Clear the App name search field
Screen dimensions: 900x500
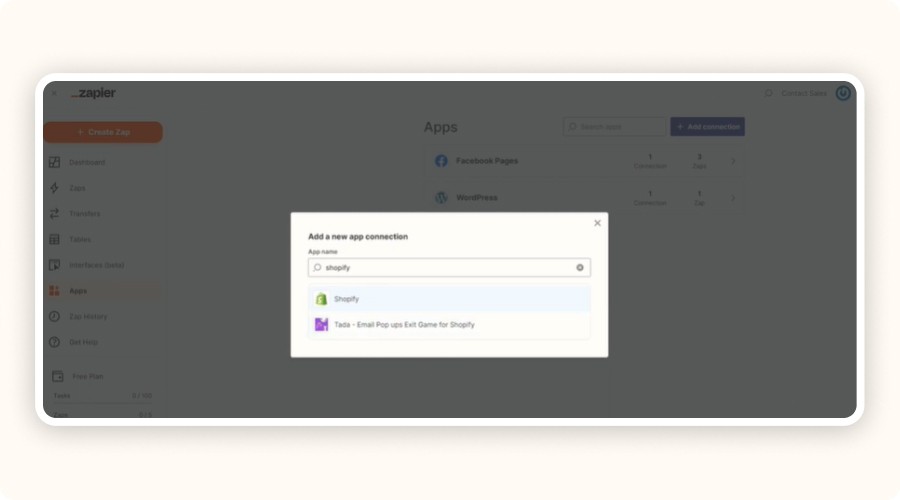[580, 268]
